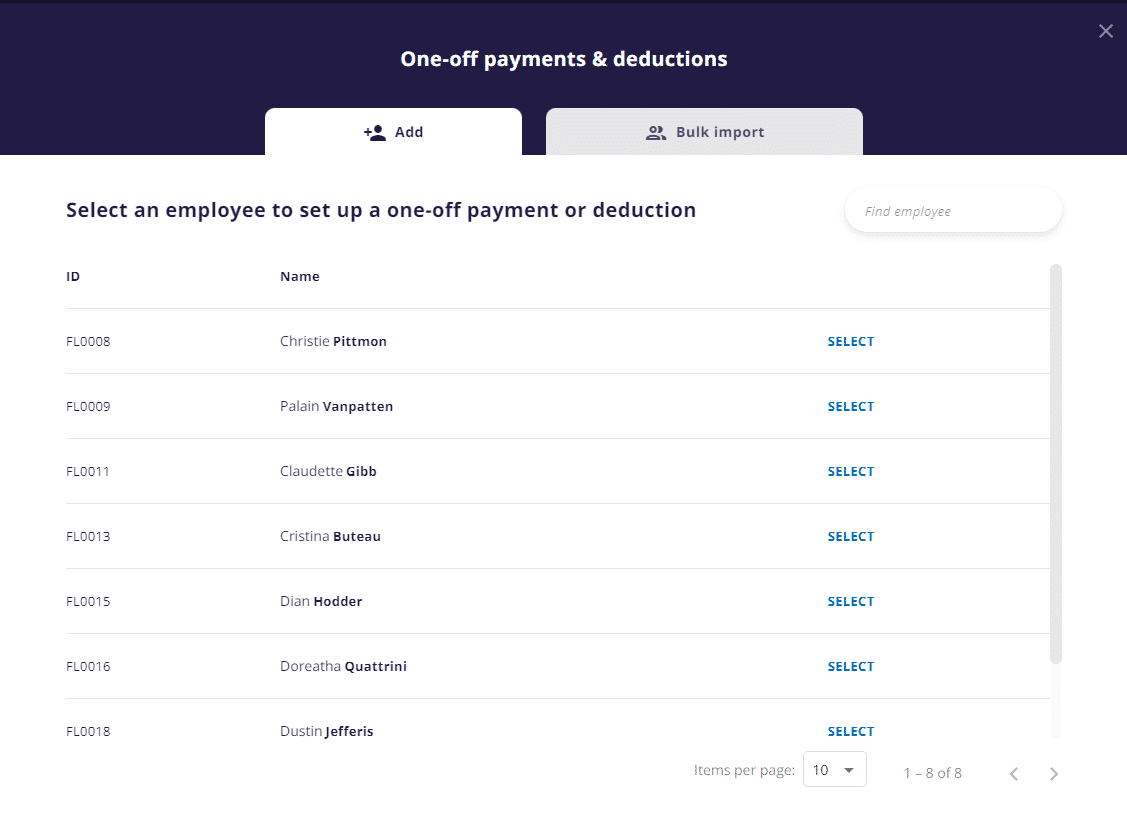Viewport: 1127px width, 817px height.
Task: Select employee Dian Hodder
Action: pyautogui.click(x=850, y=601)
